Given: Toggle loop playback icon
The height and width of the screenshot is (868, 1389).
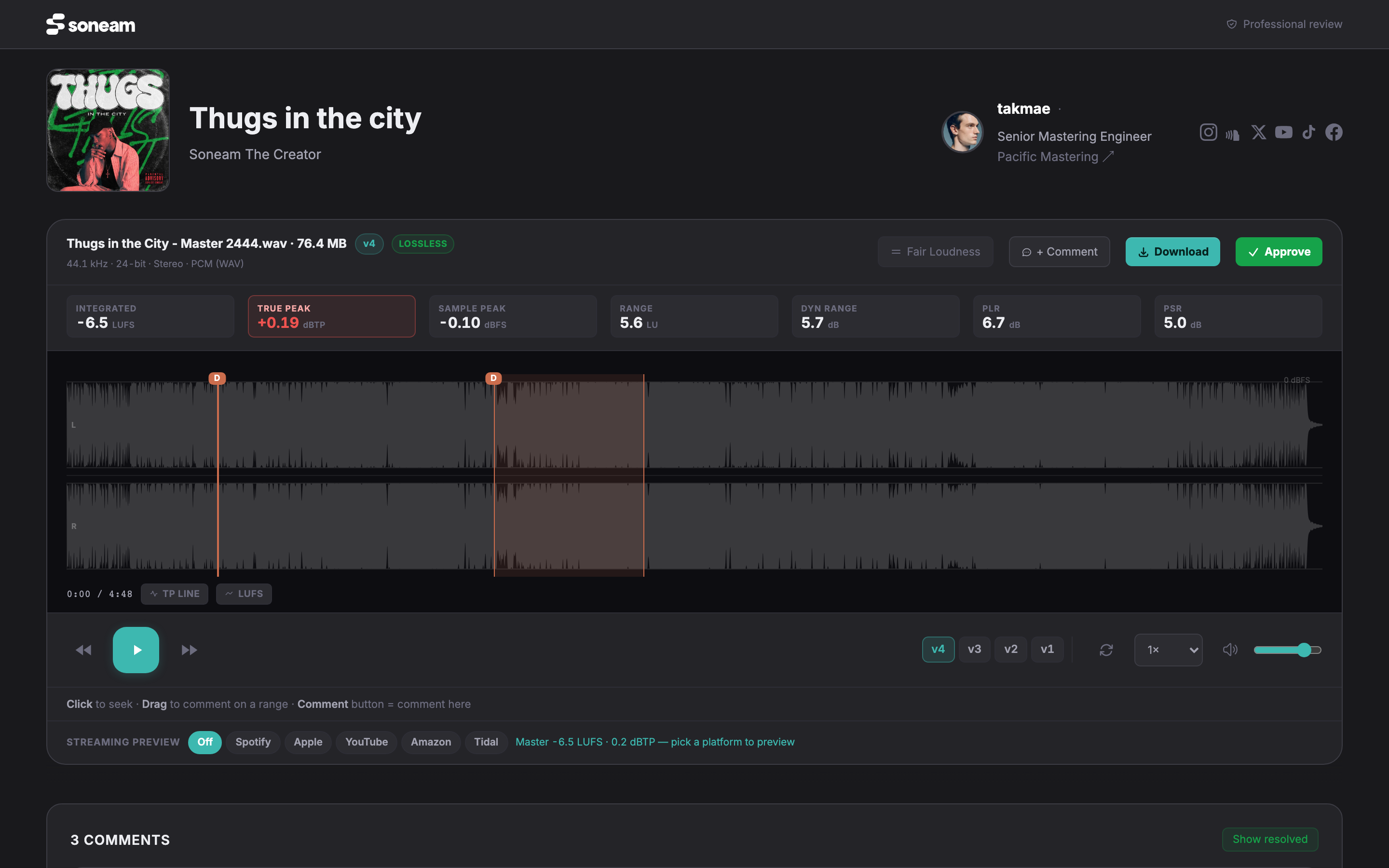Looking at the screenshot, I should coord(1106,650).
